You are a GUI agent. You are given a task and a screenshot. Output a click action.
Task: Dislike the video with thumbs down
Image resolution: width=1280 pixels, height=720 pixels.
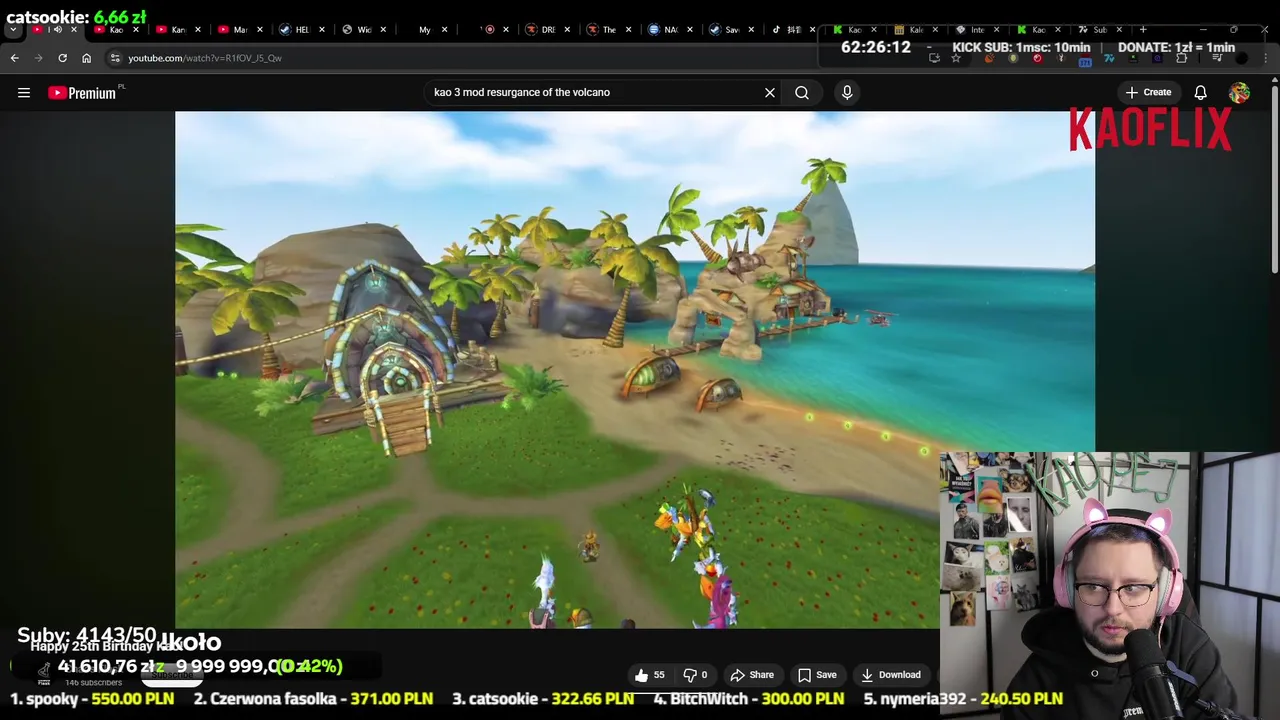[694, 675]
